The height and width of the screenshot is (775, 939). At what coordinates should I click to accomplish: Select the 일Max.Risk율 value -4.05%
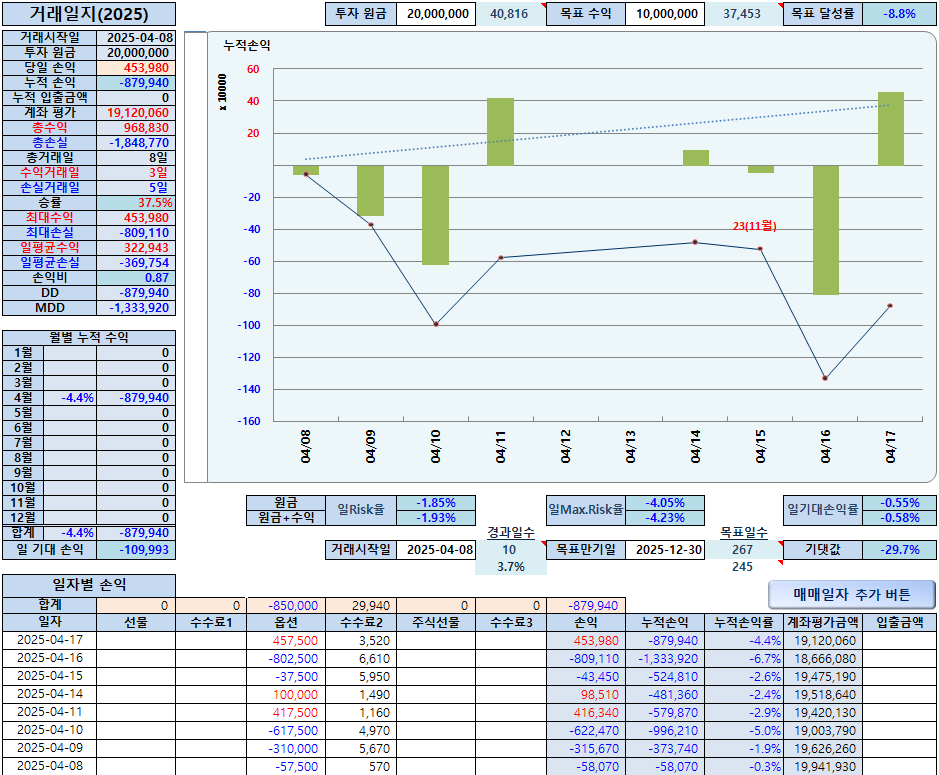[665, 502]
